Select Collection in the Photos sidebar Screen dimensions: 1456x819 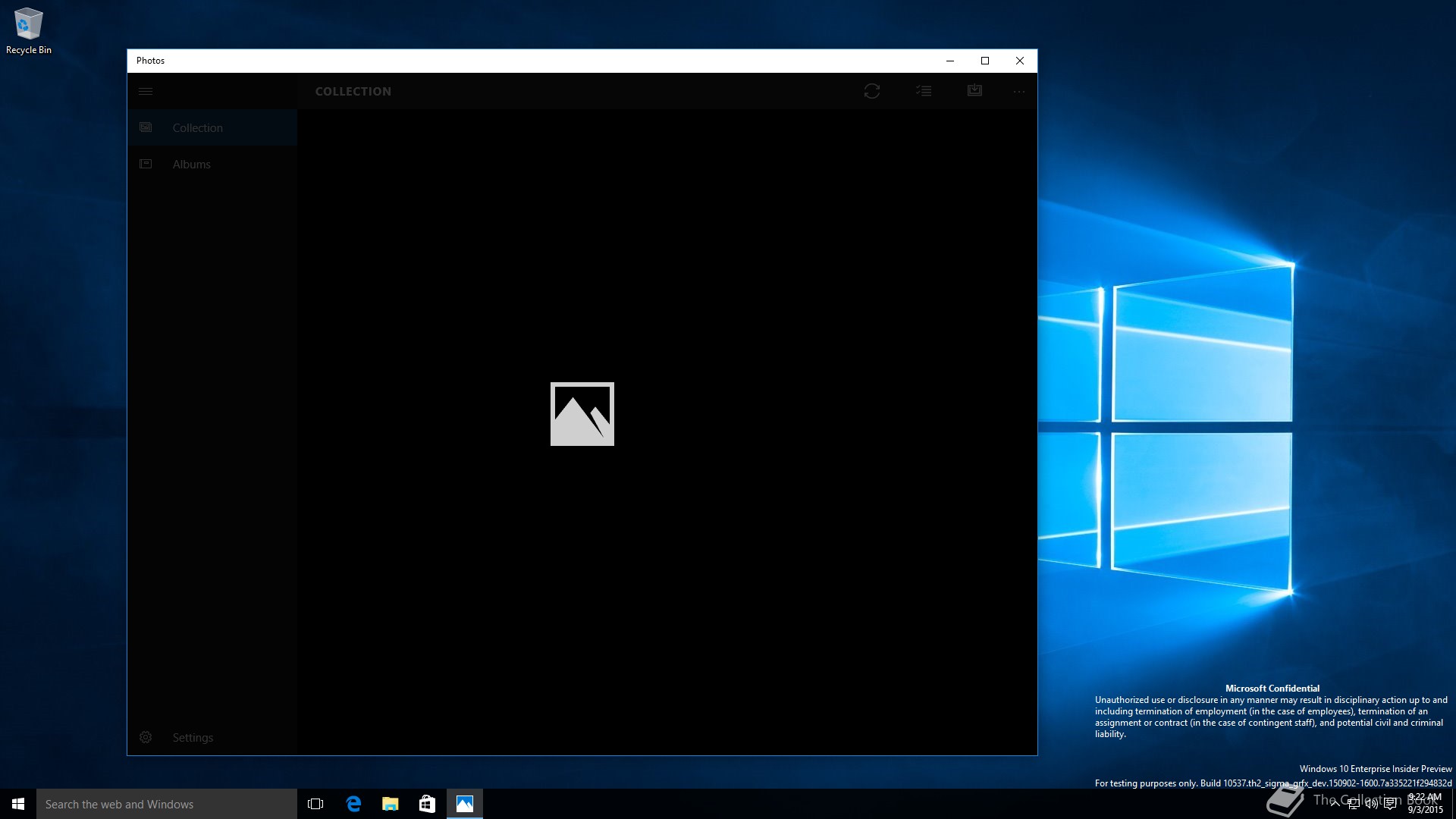(212, 127)
